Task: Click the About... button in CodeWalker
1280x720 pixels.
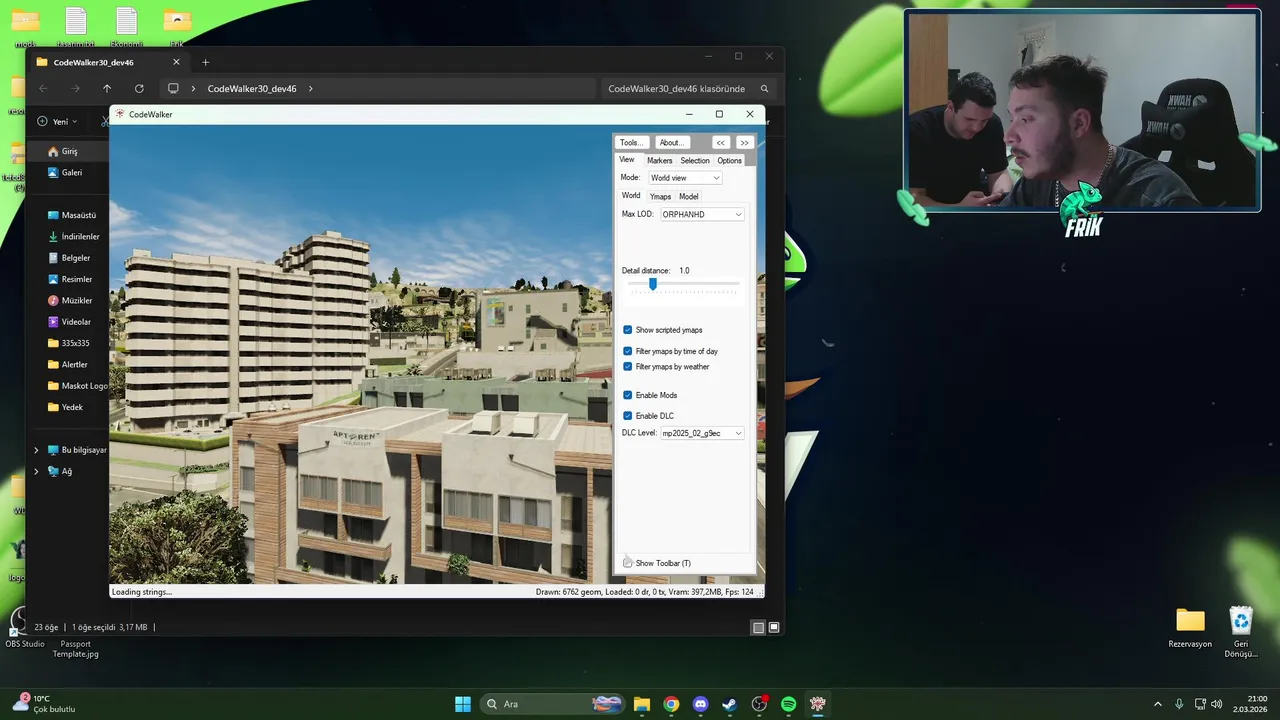Action: 672,143
